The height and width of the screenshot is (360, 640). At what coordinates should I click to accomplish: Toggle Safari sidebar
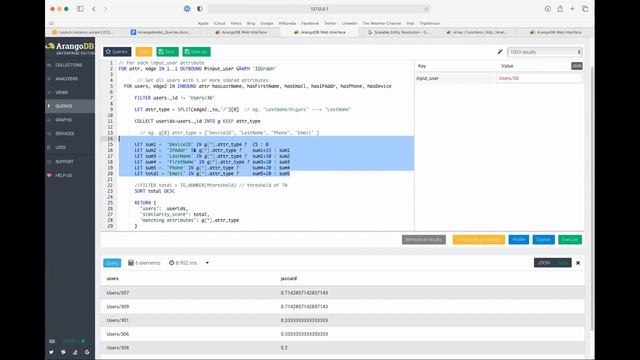coord(80,9)
